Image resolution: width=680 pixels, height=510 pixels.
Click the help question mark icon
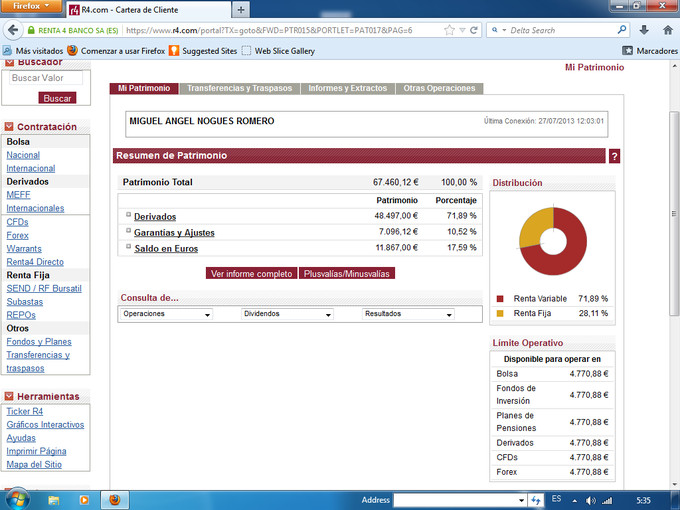(x=614, y=156)
